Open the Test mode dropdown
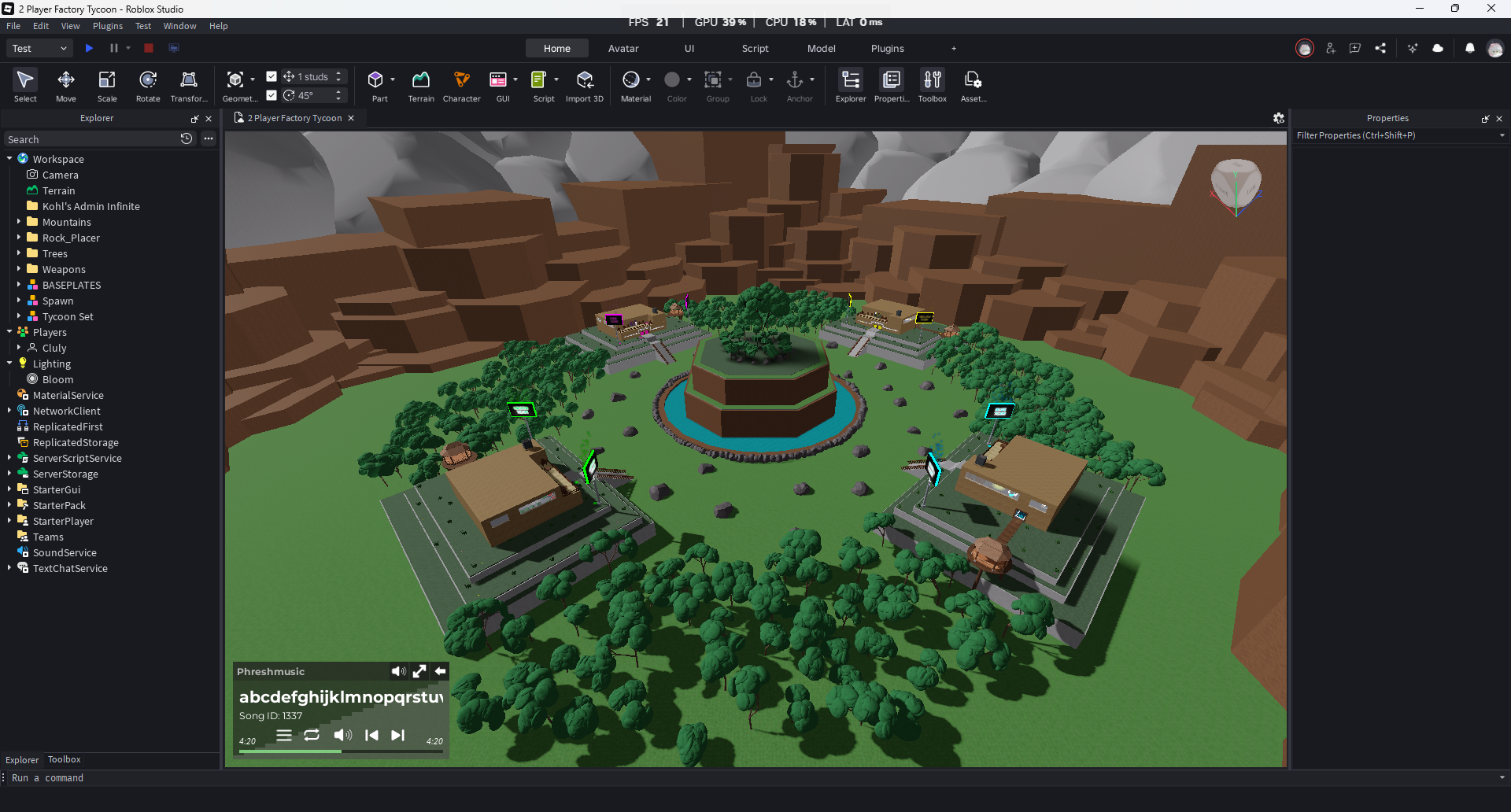 (x=40, y=48)
